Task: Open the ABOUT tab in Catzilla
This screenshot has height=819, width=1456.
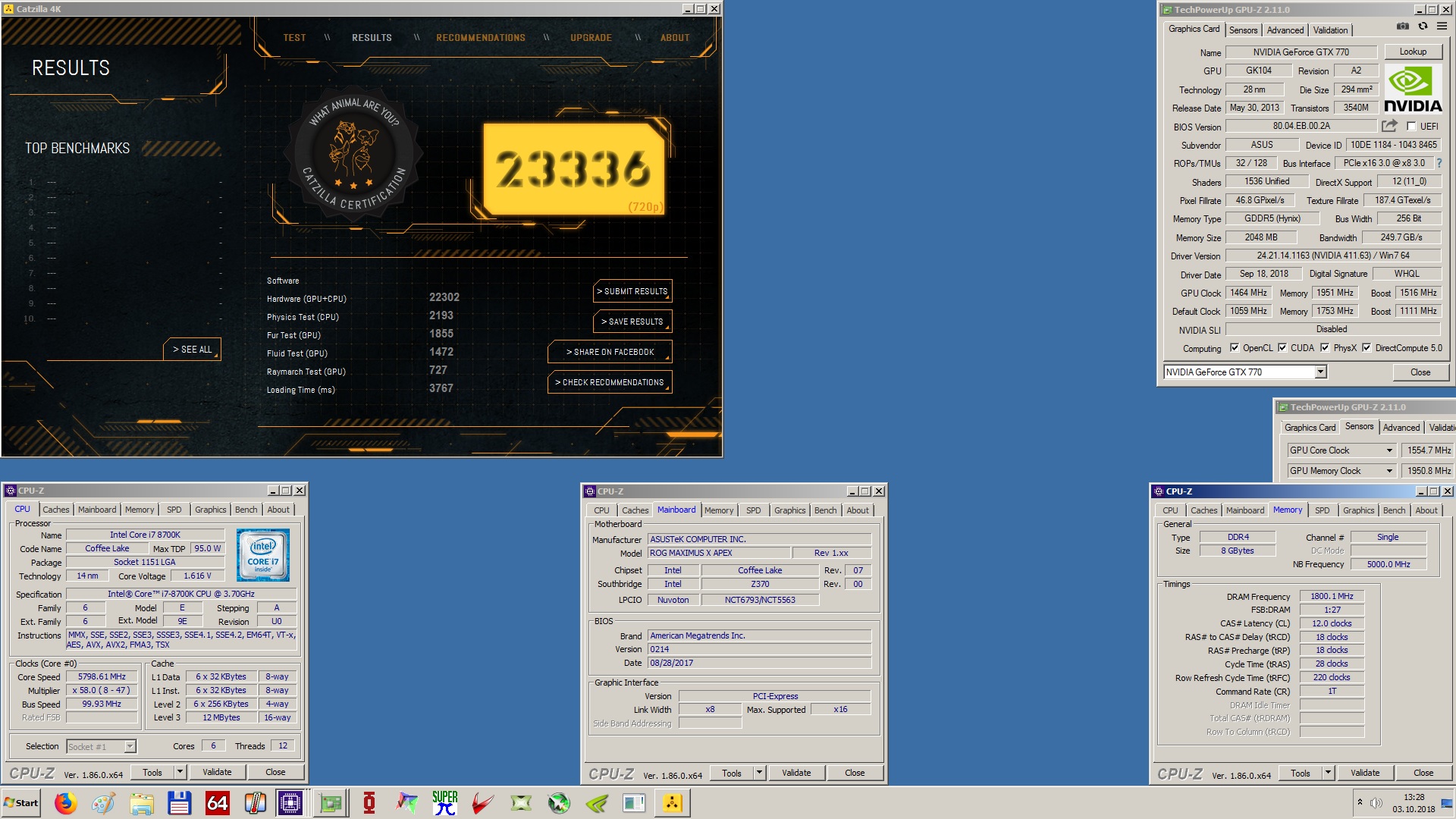Action: pos(675,38)
